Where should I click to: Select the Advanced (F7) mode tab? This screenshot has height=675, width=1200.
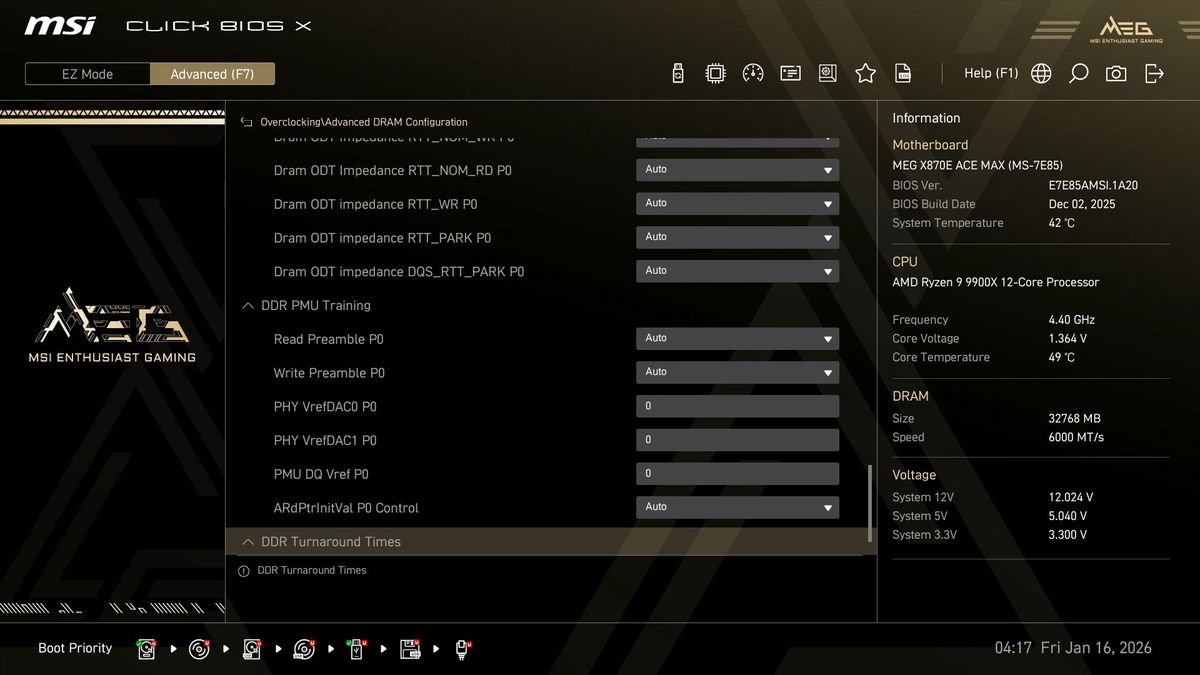click(x=212, y=74)
